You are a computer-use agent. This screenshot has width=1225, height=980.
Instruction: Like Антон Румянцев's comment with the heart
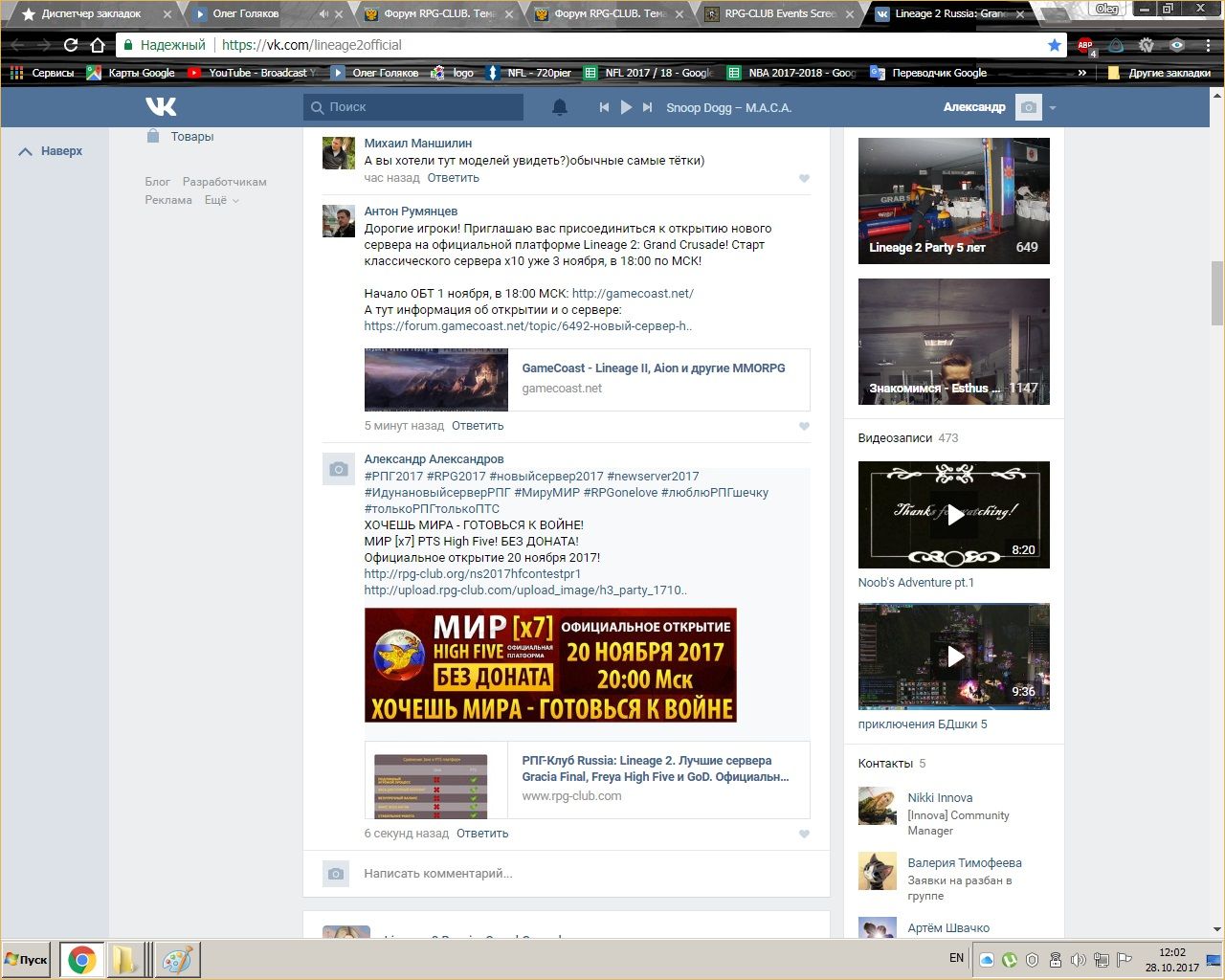tap(804, 427)
